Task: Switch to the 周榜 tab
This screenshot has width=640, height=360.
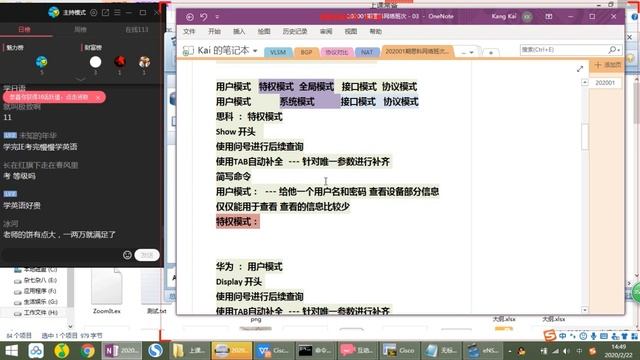Action: pyautogui.click(x=80, y=29)
